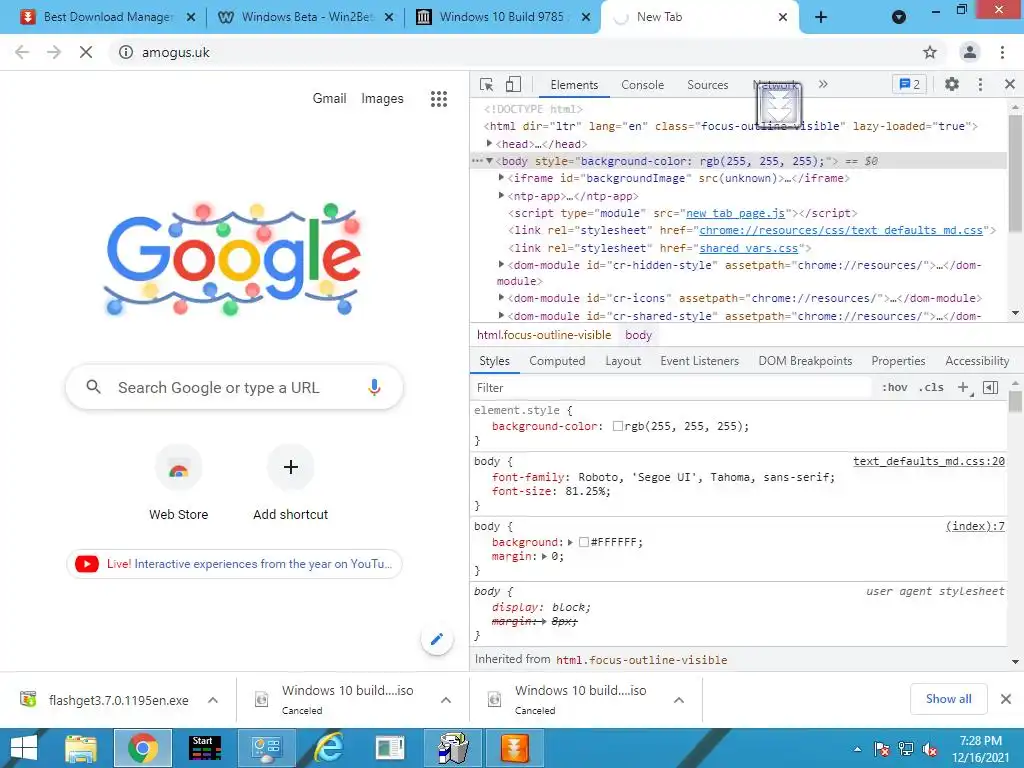
Task: Switch to the Windows Beta - Win2Be browser tab
Action: coord(306,17)
